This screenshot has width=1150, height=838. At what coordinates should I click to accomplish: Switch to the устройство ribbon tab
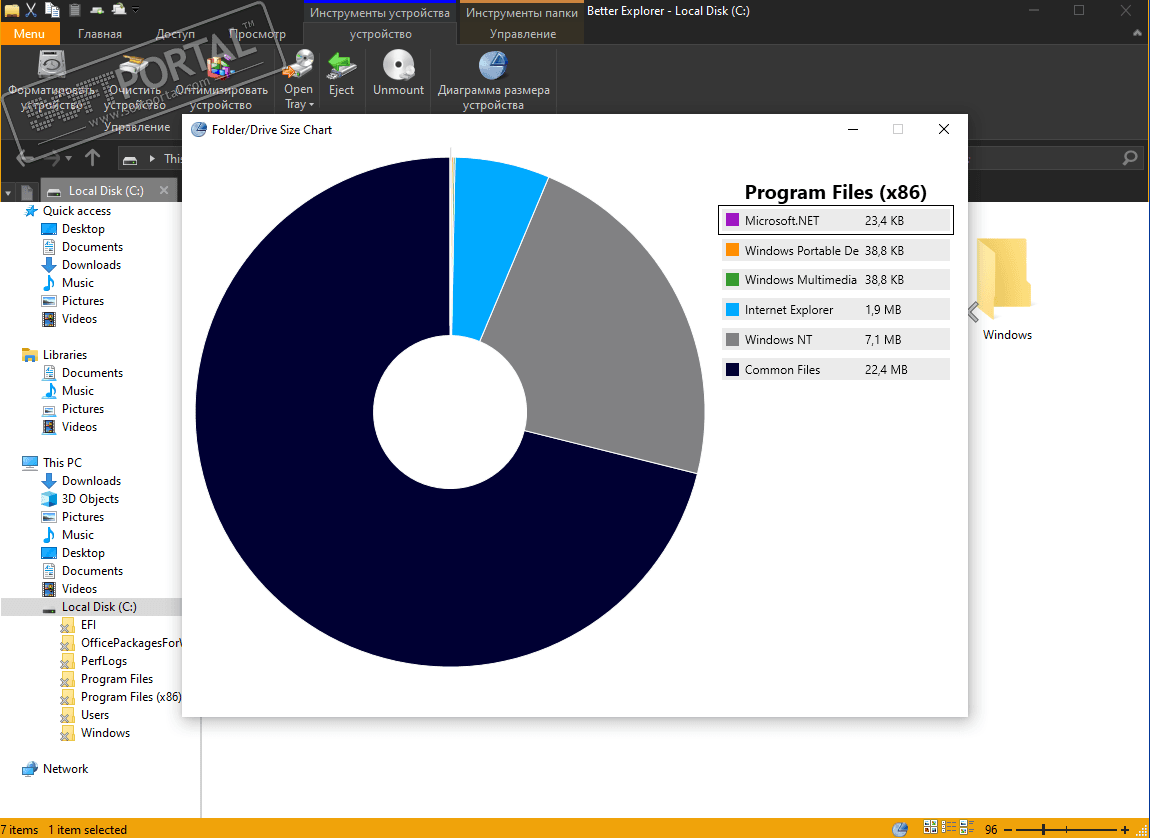pos(380,34)
